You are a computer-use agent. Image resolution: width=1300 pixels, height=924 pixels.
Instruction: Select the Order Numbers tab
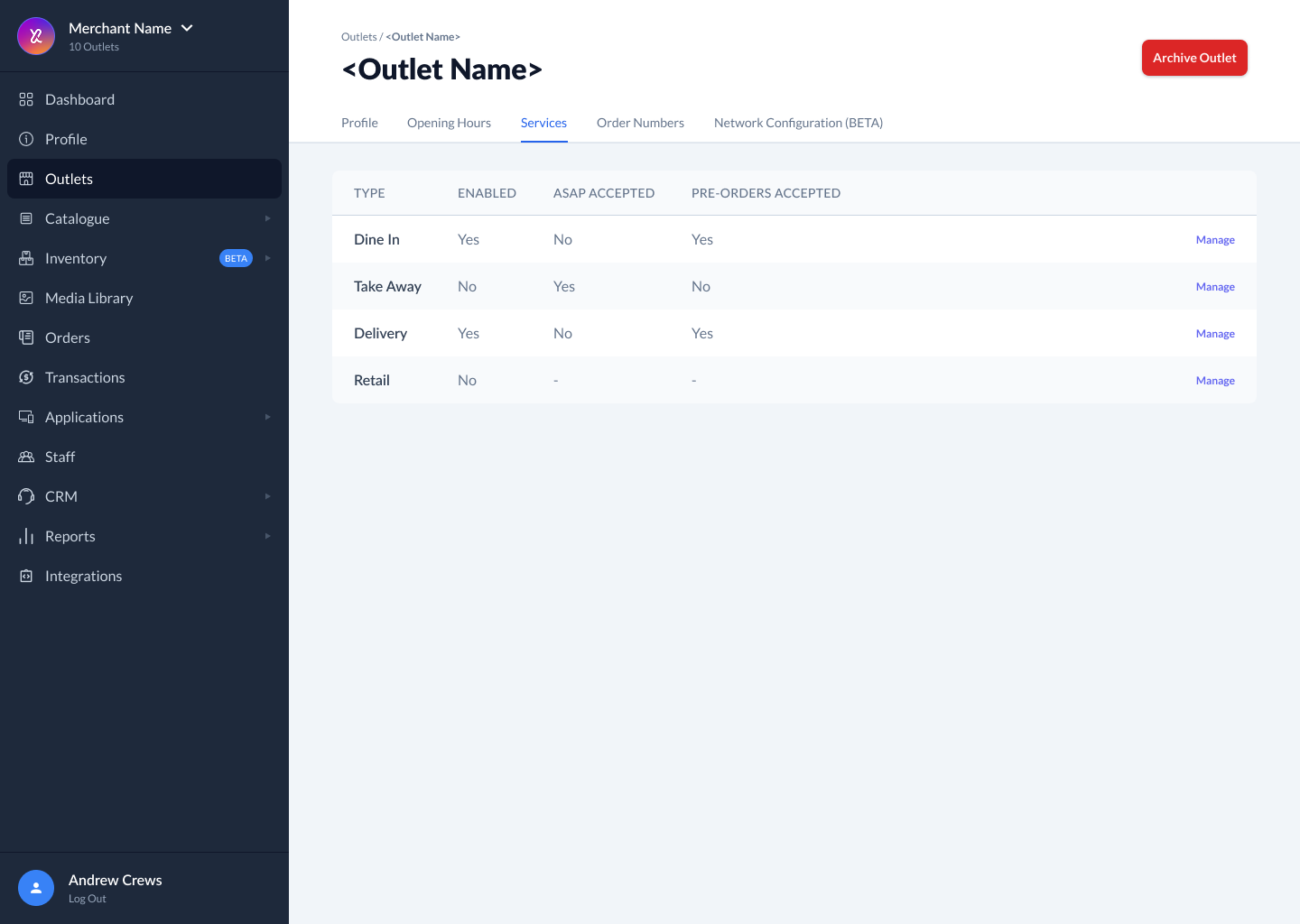pos(640,123)
